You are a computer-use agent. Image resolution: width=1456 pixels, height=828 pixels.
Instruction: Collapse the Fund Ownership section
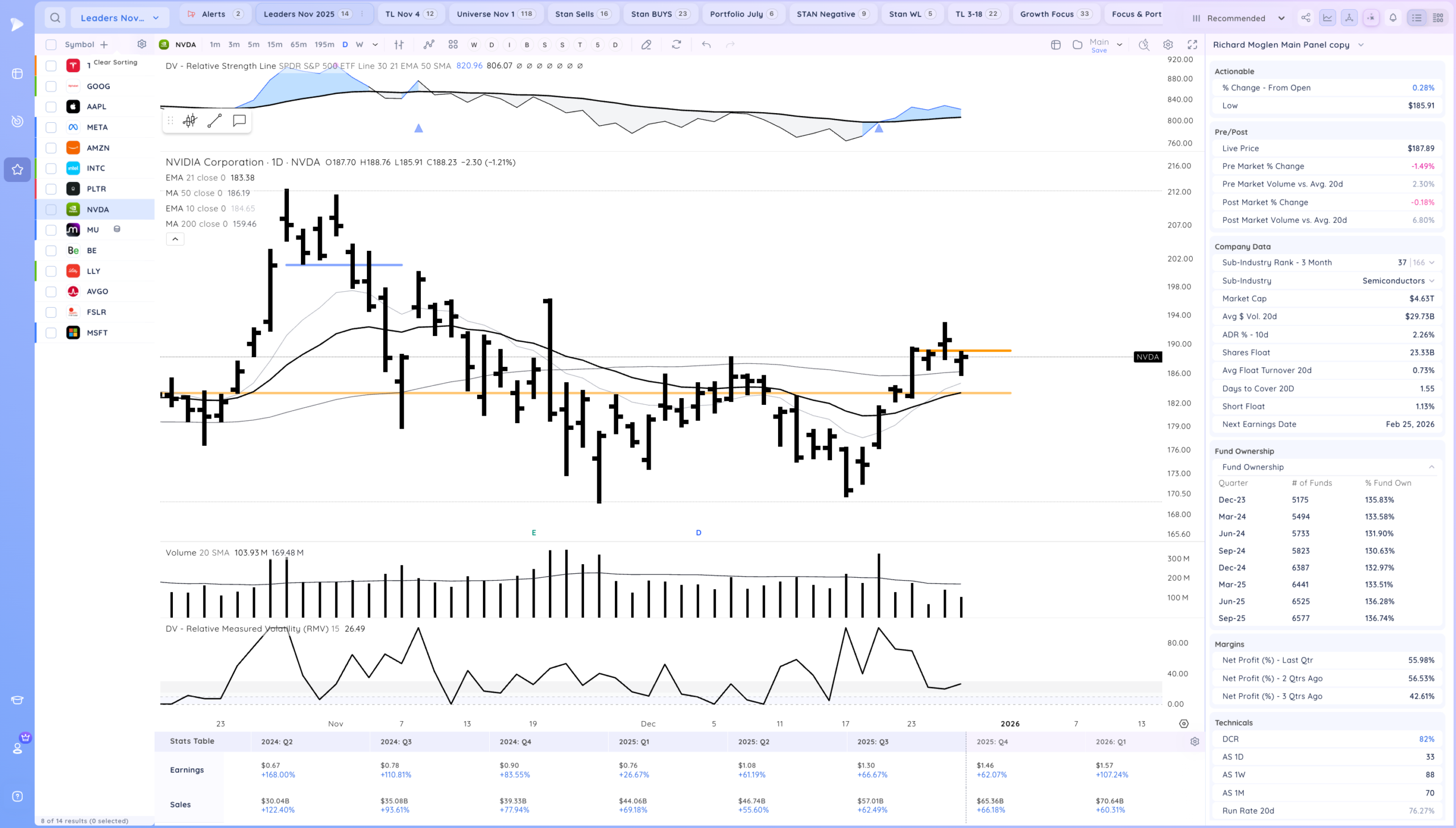(x=1431, y=467)
